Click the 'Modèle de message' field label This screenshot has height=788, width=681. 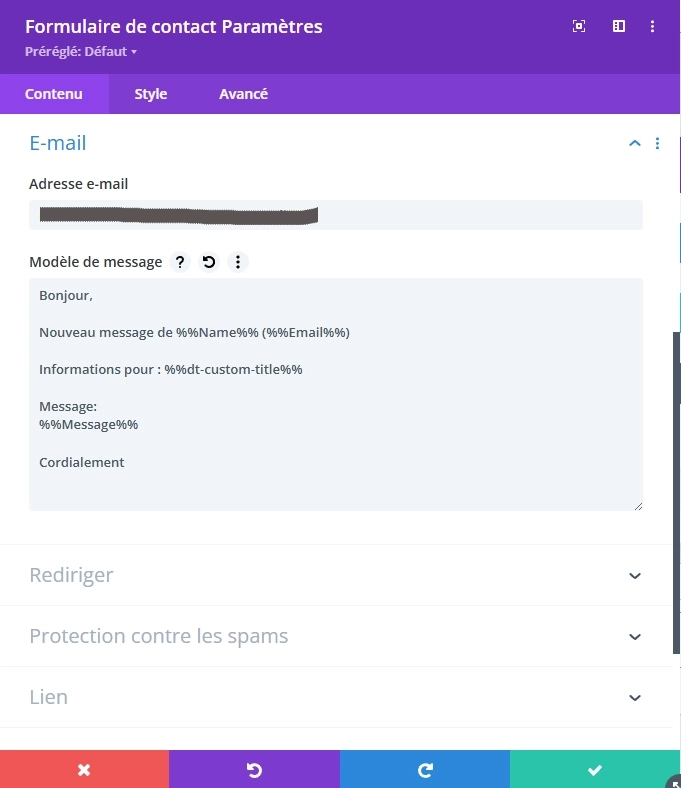pyautogui.click(x=95, y=262)
